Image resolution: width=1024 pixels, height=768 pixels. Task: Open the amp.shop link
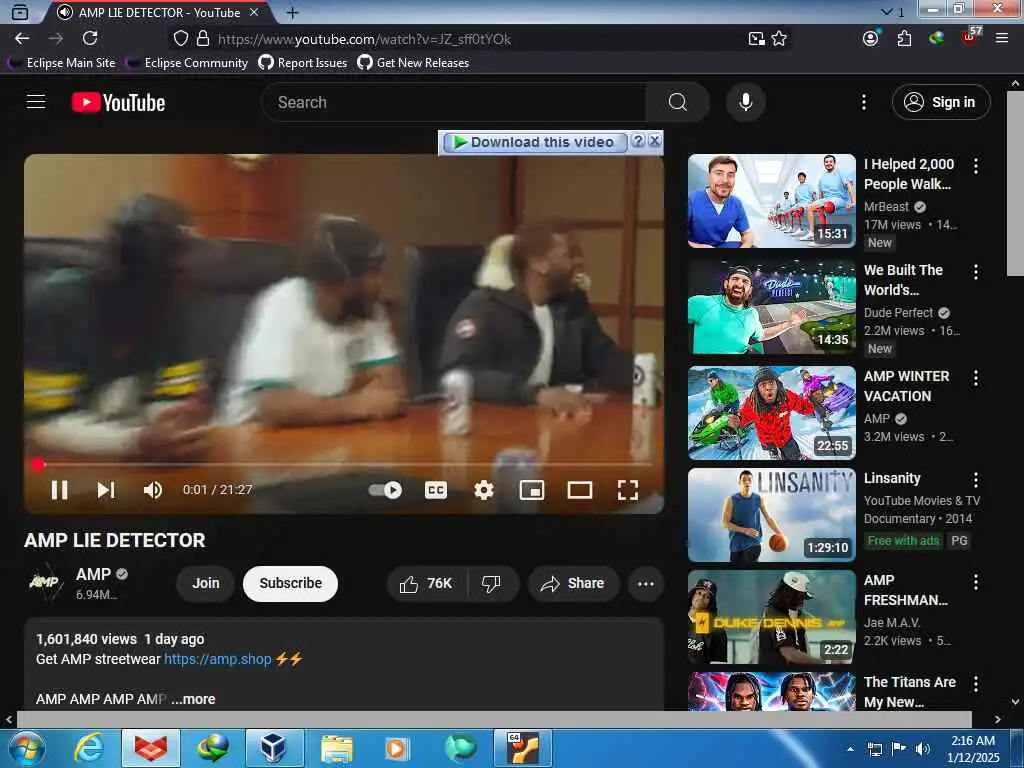[217, 659]
